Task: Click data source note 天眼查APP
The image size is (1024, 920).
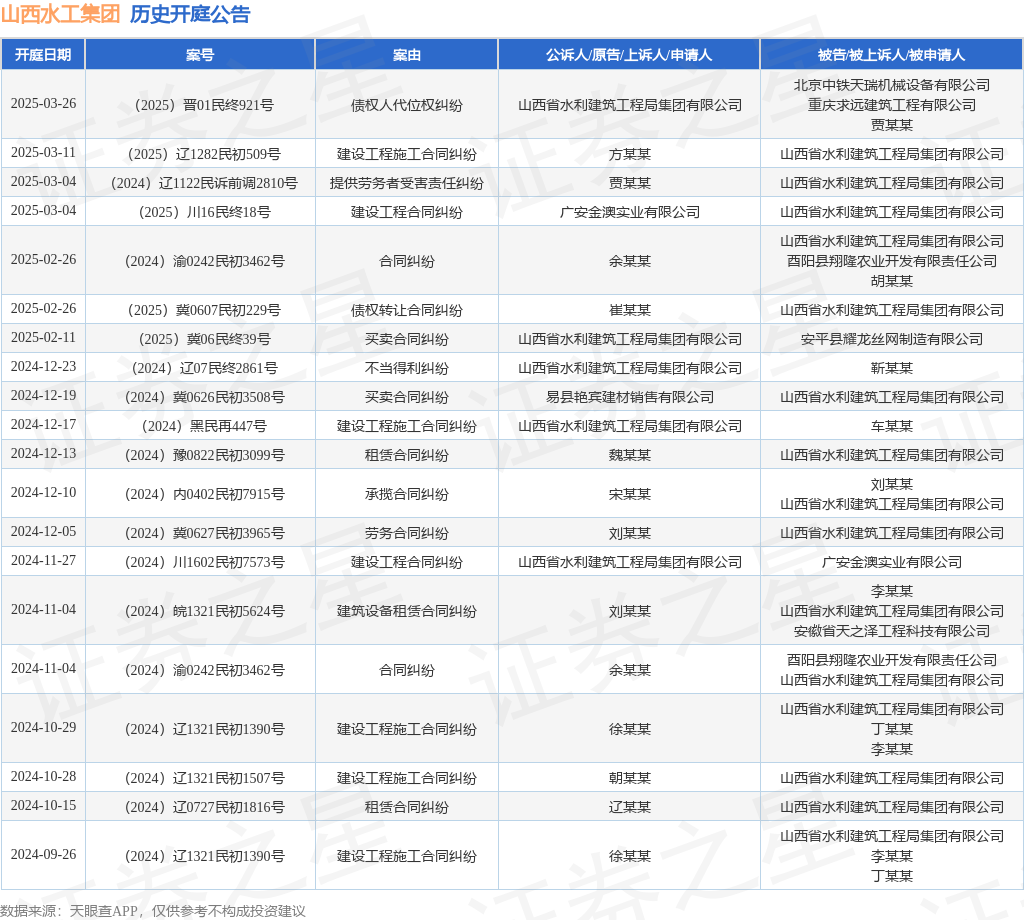Action: point(103,911)
